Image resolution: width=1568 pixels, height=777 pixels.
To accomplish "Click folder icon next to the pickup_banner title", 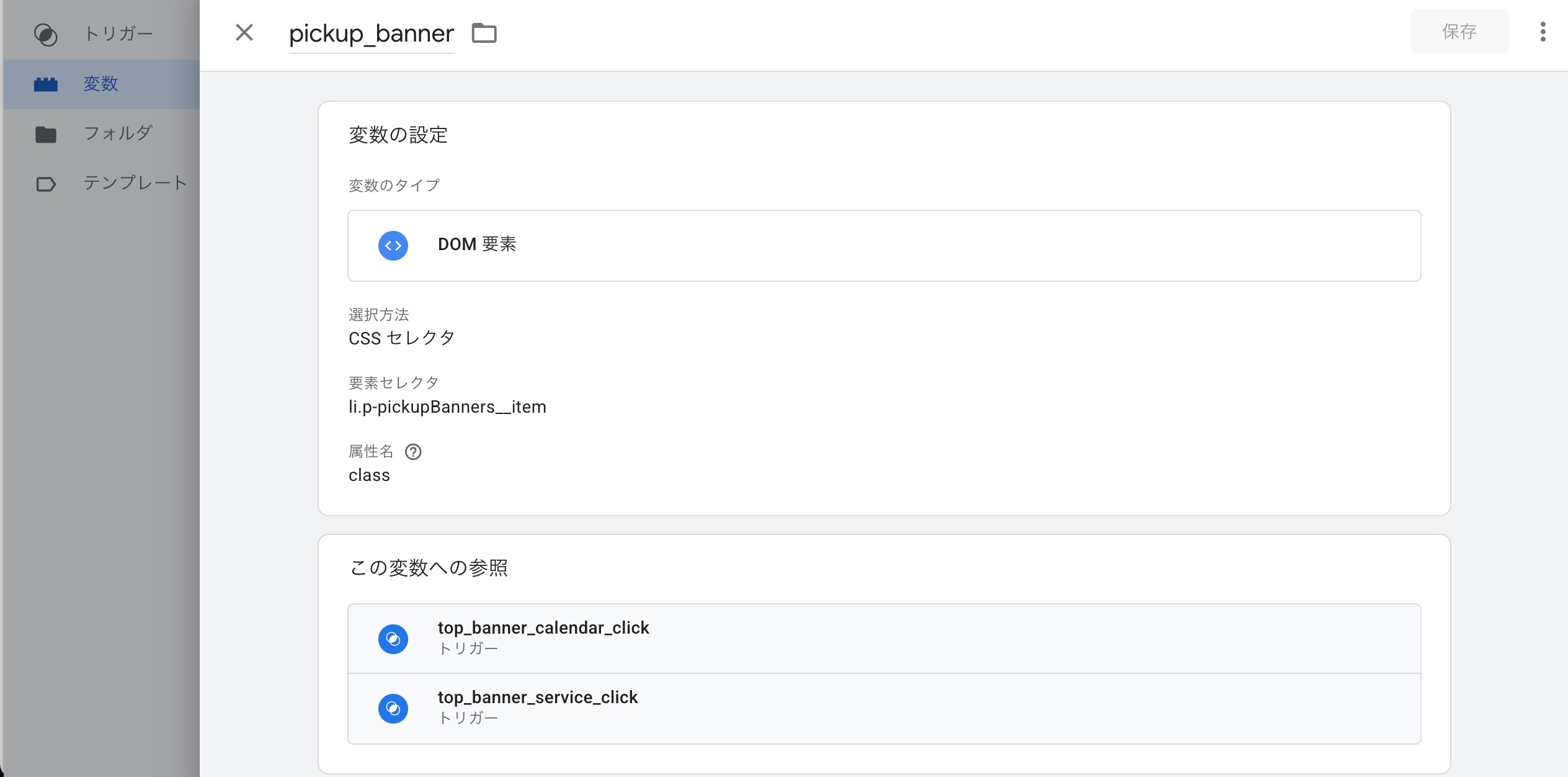I will click(x=484, y=33).
